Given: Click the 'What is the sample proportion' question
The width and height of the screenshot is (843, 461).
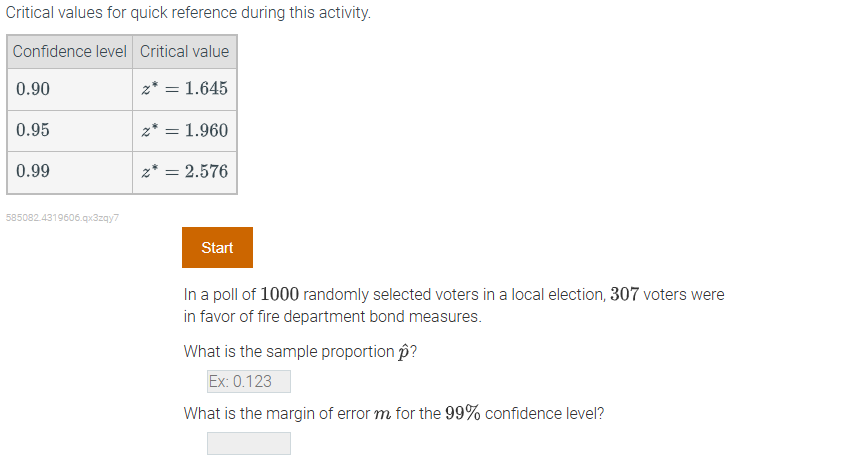Looking at the screenshot, I should point(288,351).
